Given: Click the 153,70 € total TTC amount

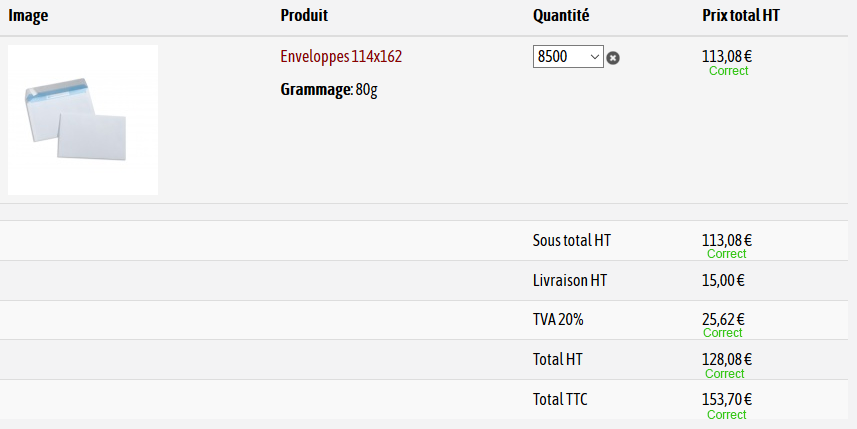Looking at the screenshot, I should point(727,399).
